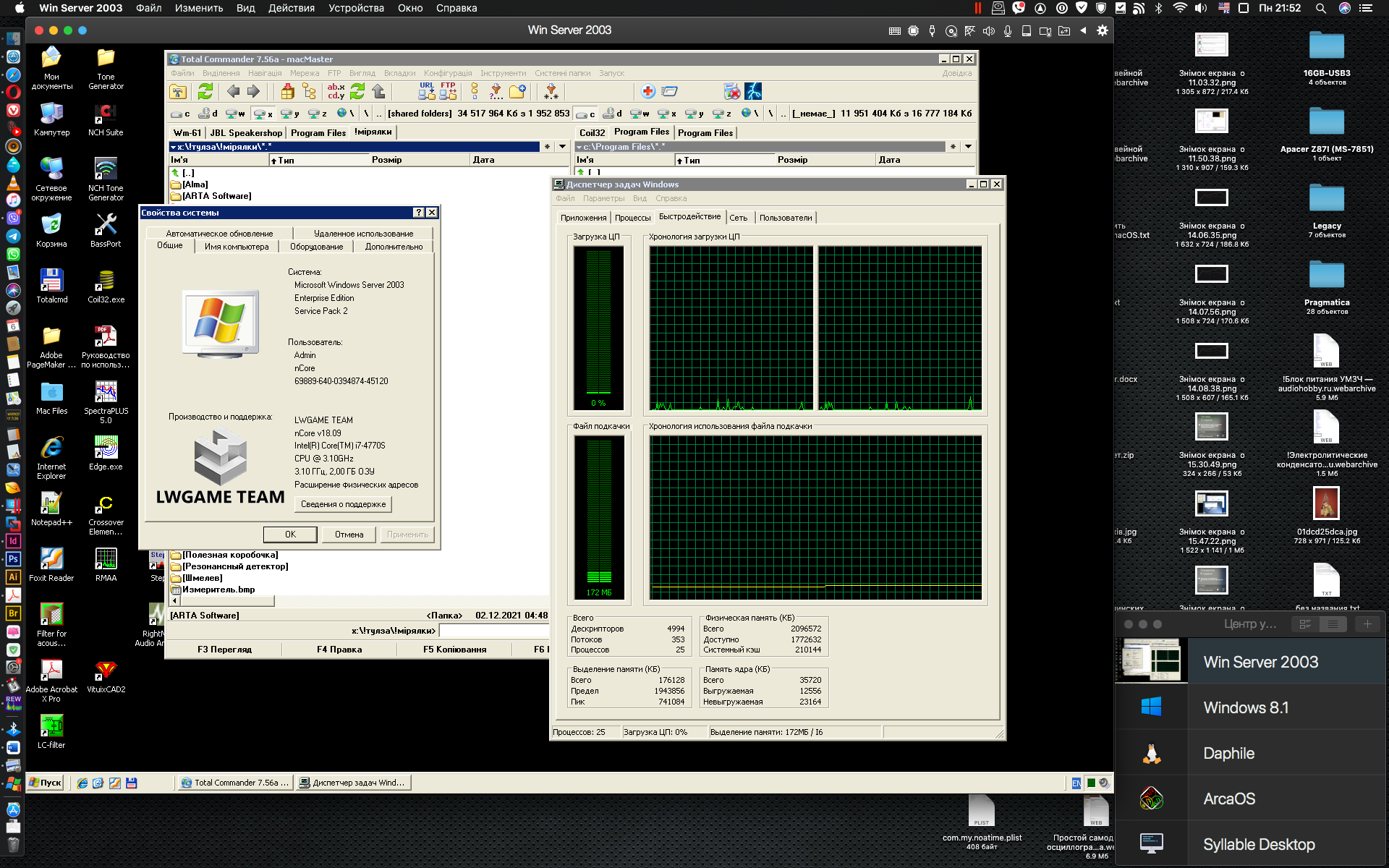Select the Coil32.exe desktop icon
This screenshot has width=1389, height=868.
pyautogui.click(x=106, y=286)
